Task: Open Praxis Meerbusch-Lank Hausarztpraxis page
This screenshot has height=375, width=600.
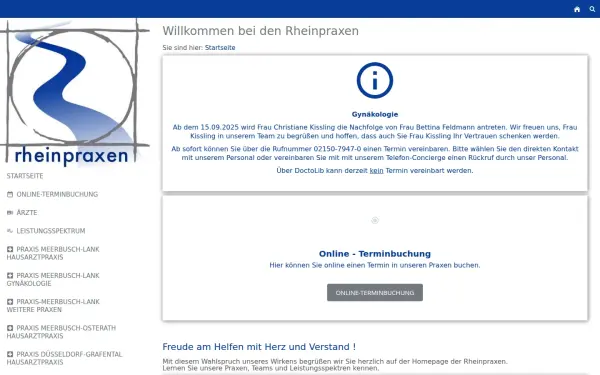Action: [x=53, y=253]
